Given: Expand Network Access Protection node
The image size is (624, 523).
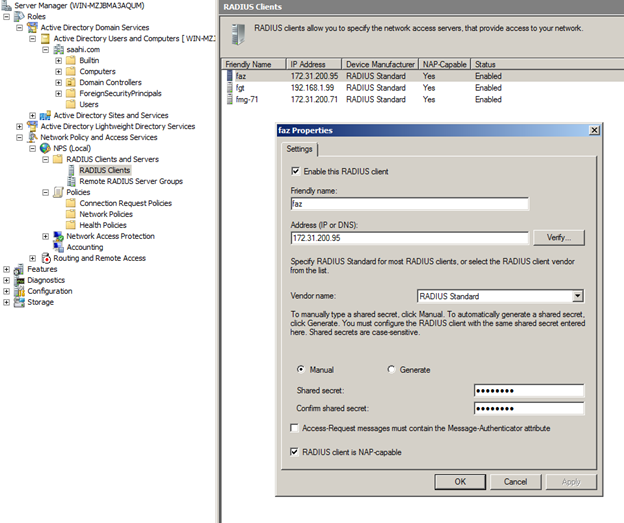Looking at the screenshot, I should tap(46, 236).
